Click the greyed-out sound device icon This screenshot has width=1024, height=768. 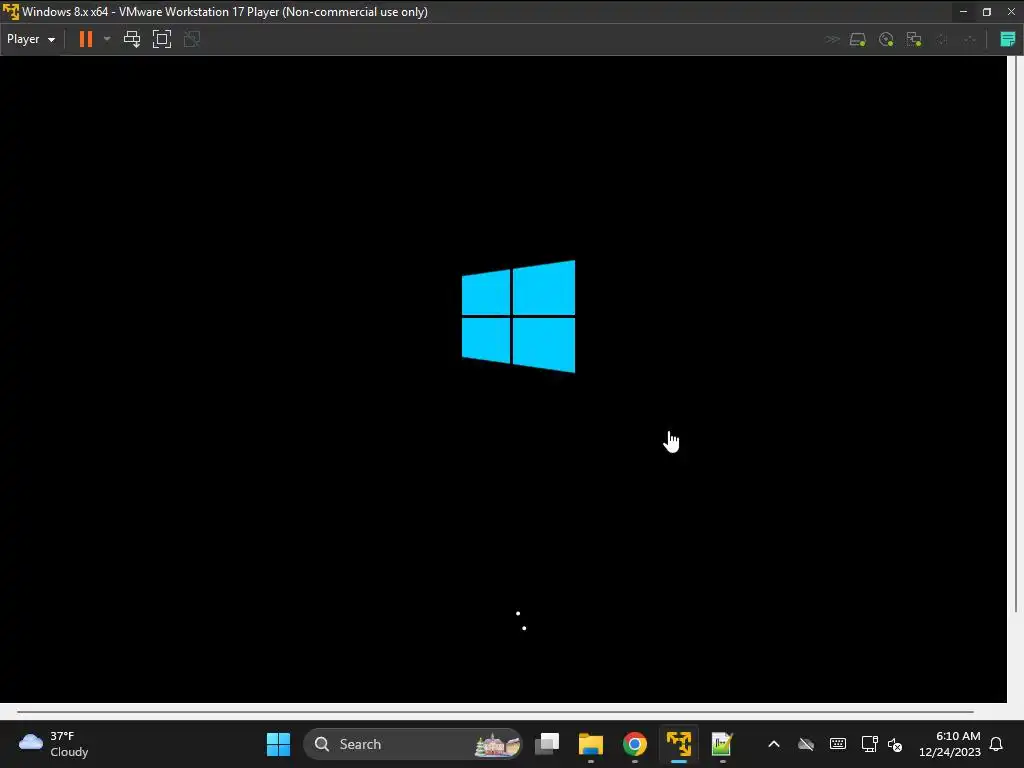[x=942, y=40]
